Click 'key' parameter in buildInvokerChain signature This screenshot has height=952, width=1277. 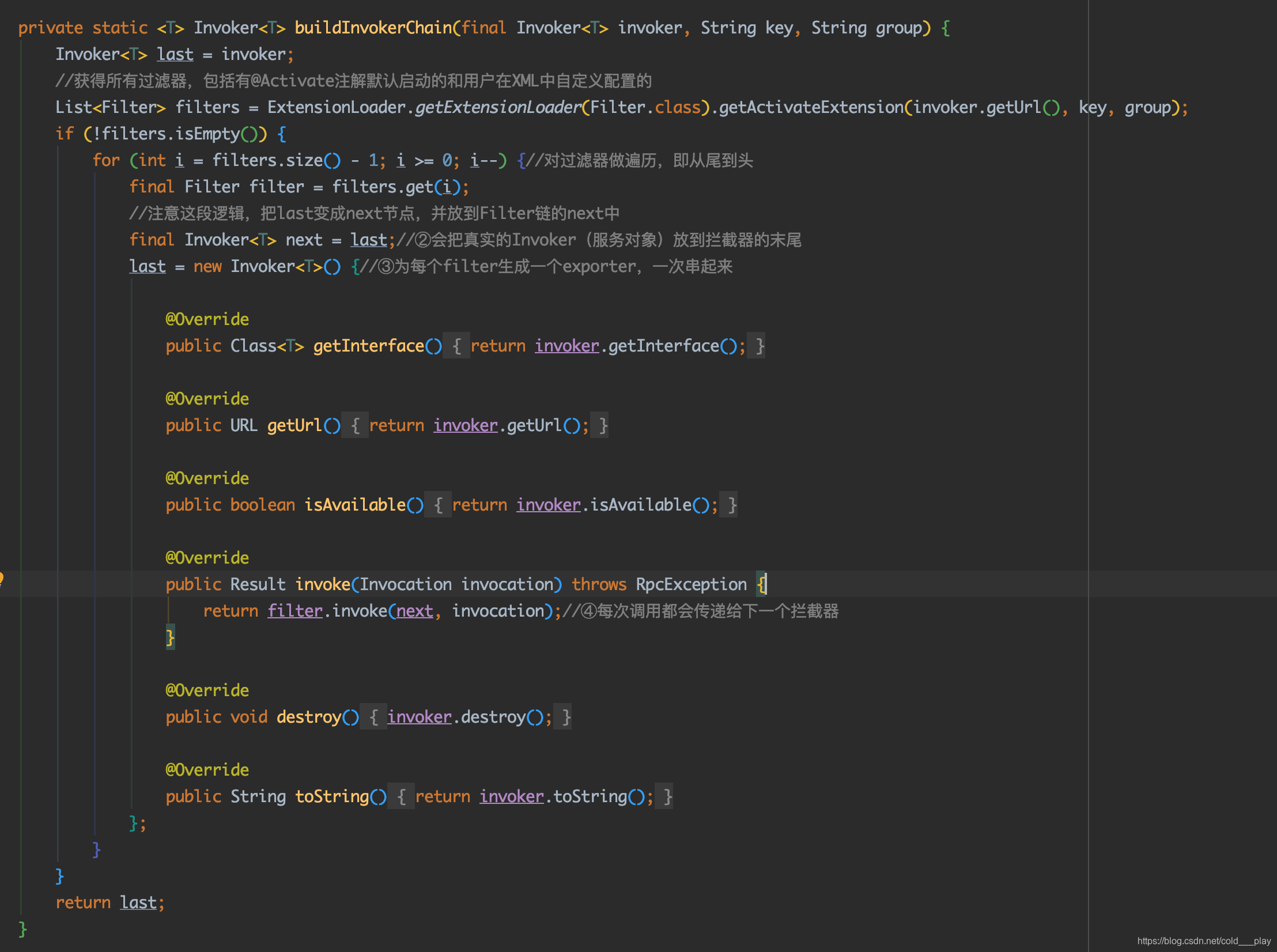pyautogui.click(x=779, y=28)
